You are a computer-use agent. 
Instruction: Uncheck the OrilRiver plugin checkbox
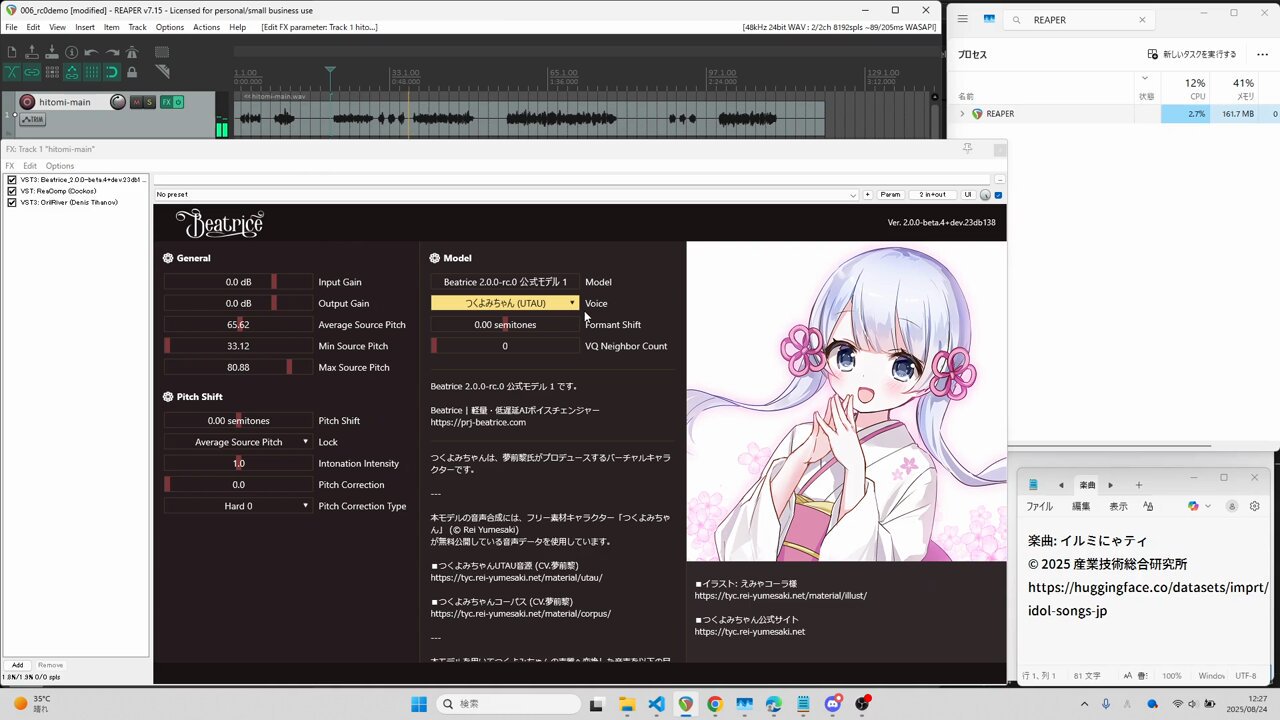[x=12, y=202]
